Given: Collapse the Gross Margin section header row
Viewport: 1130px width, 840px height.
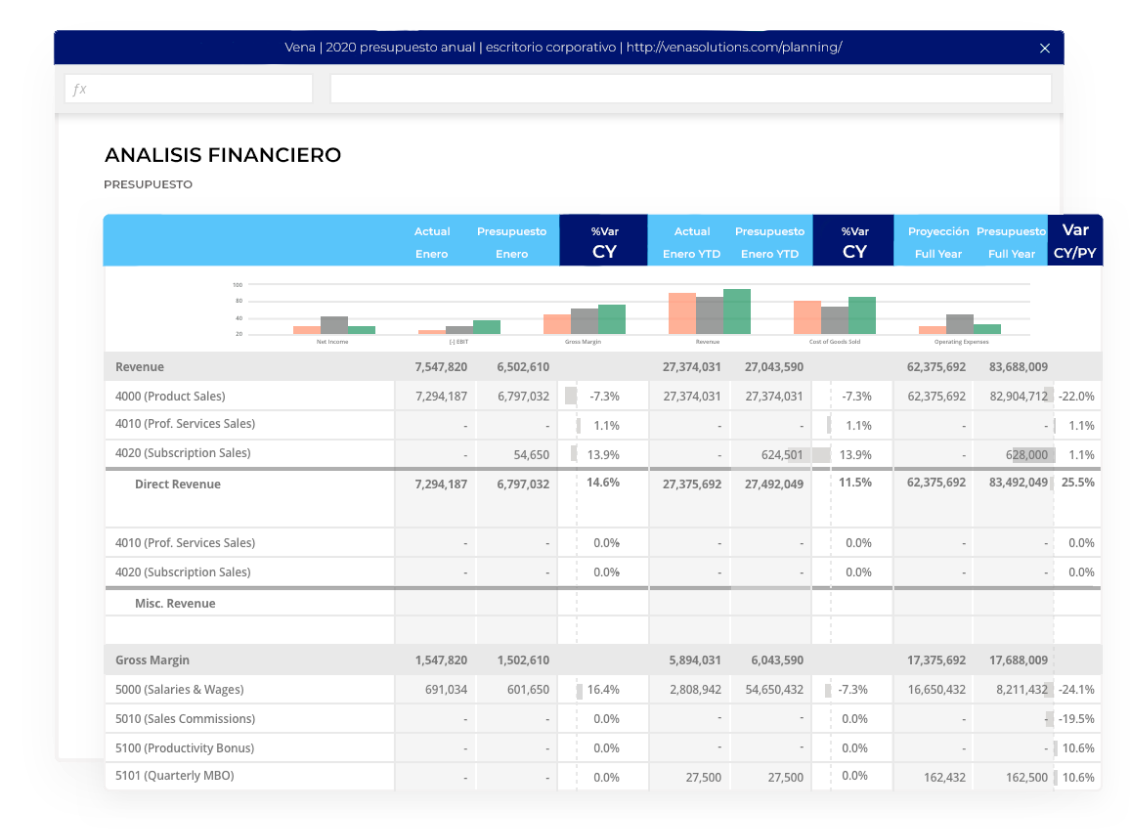Looking at the screenshot, I should coord(152,660).
